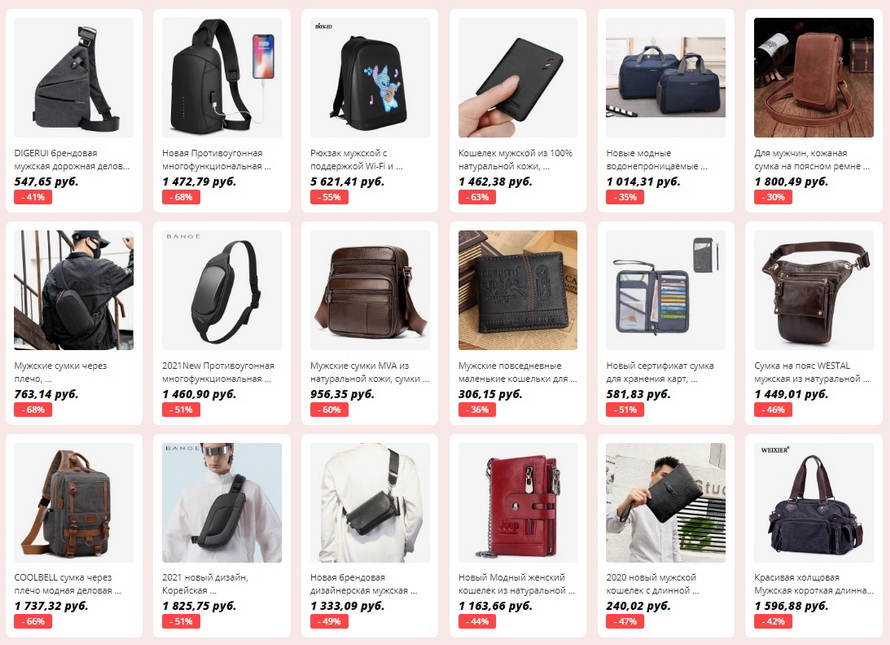This screenshot has height=645, width=890.
Task: Select the embossed black wallet on map picture
Action: 518,290
